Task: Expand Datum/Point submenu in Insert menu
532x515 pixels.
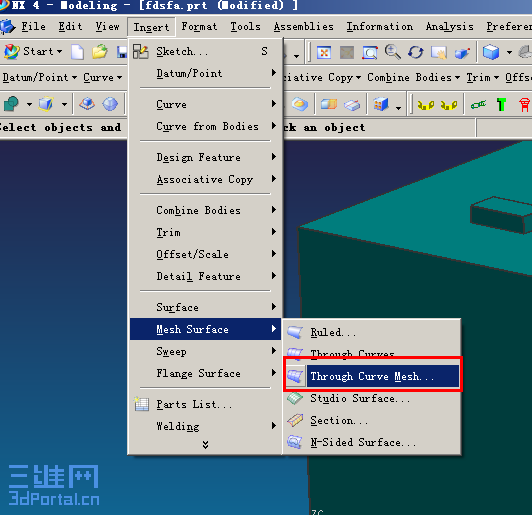Action: click(205, 73)
